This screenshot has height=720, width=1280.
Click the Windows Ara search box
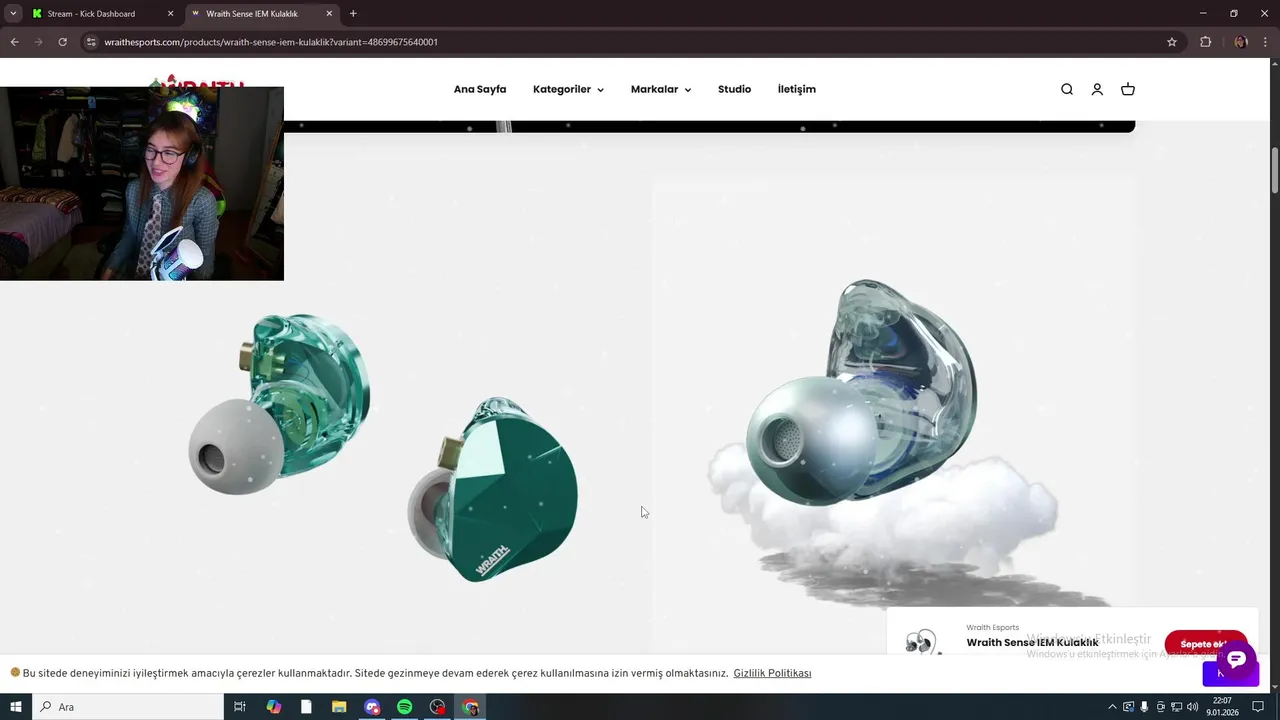[128, 707]
